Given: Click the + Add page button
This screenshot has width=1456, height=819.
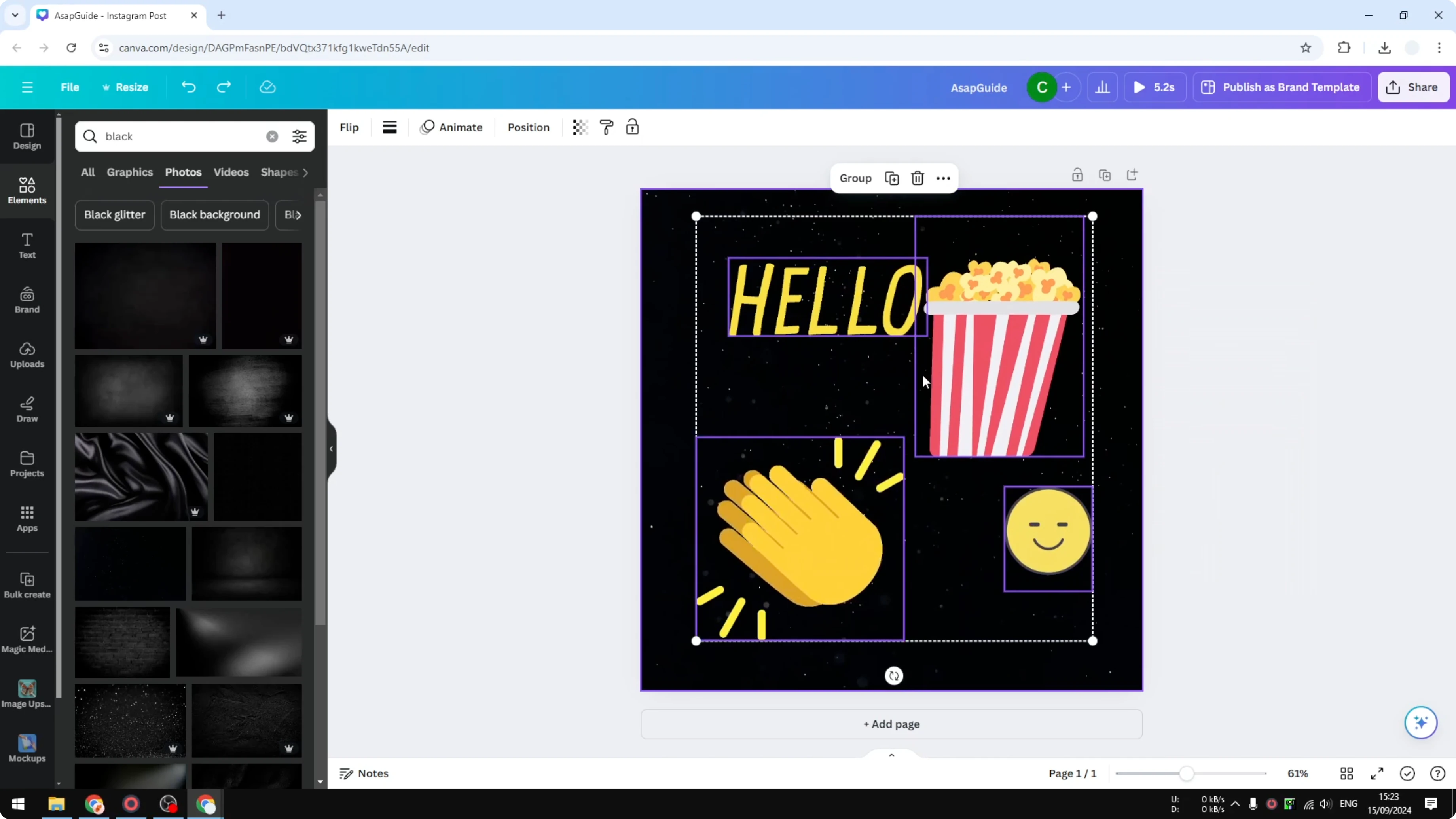Looking at the screenshot, I should pos(891,724).
